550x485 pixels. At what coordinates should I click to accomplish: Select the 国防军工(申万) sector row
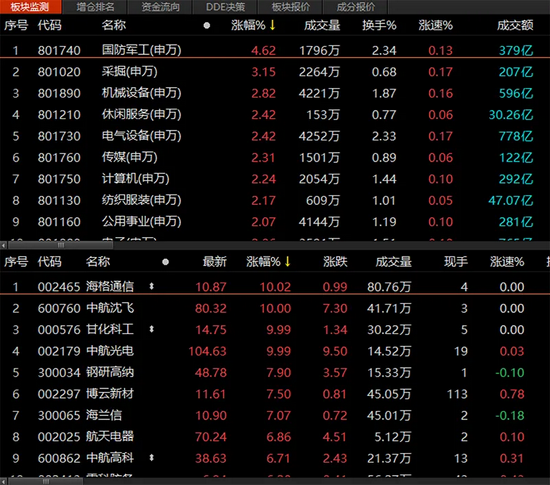coord(275,50)
